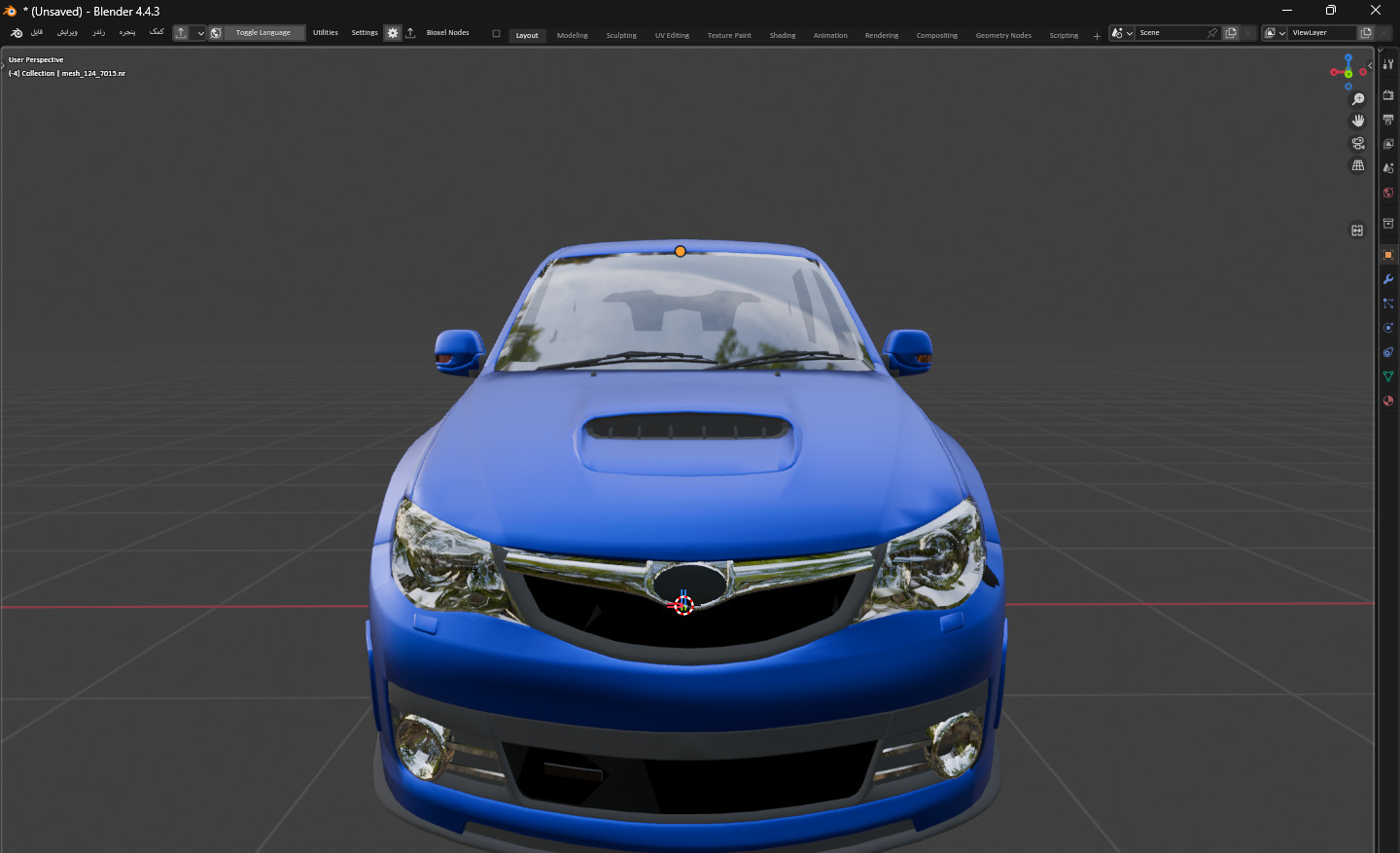This screenshot has width=1400, height=853.
Task: Create a new scene with duplicate icon
Action: [x=1231, y=33]
